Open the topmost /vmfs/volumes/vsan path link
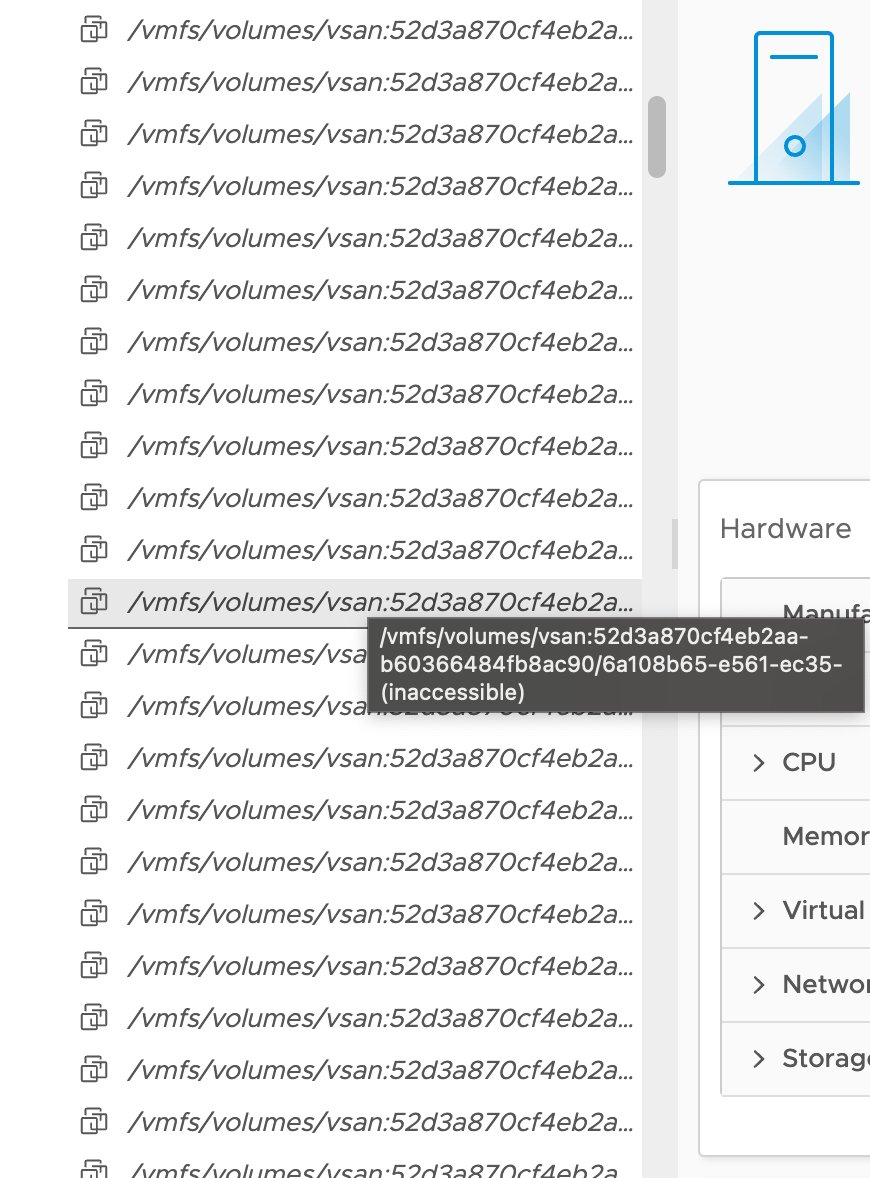Image resolution: width=870 pixels, height=1178 pixels. point(380,30)
